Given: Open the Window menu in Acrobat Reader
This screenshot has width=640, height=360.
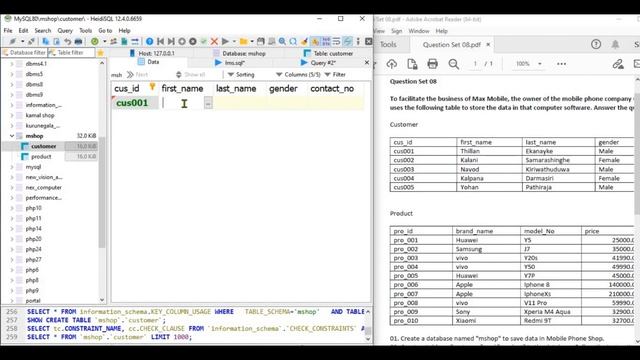Looking at the screenshot, I should click(x=419, y=31).
